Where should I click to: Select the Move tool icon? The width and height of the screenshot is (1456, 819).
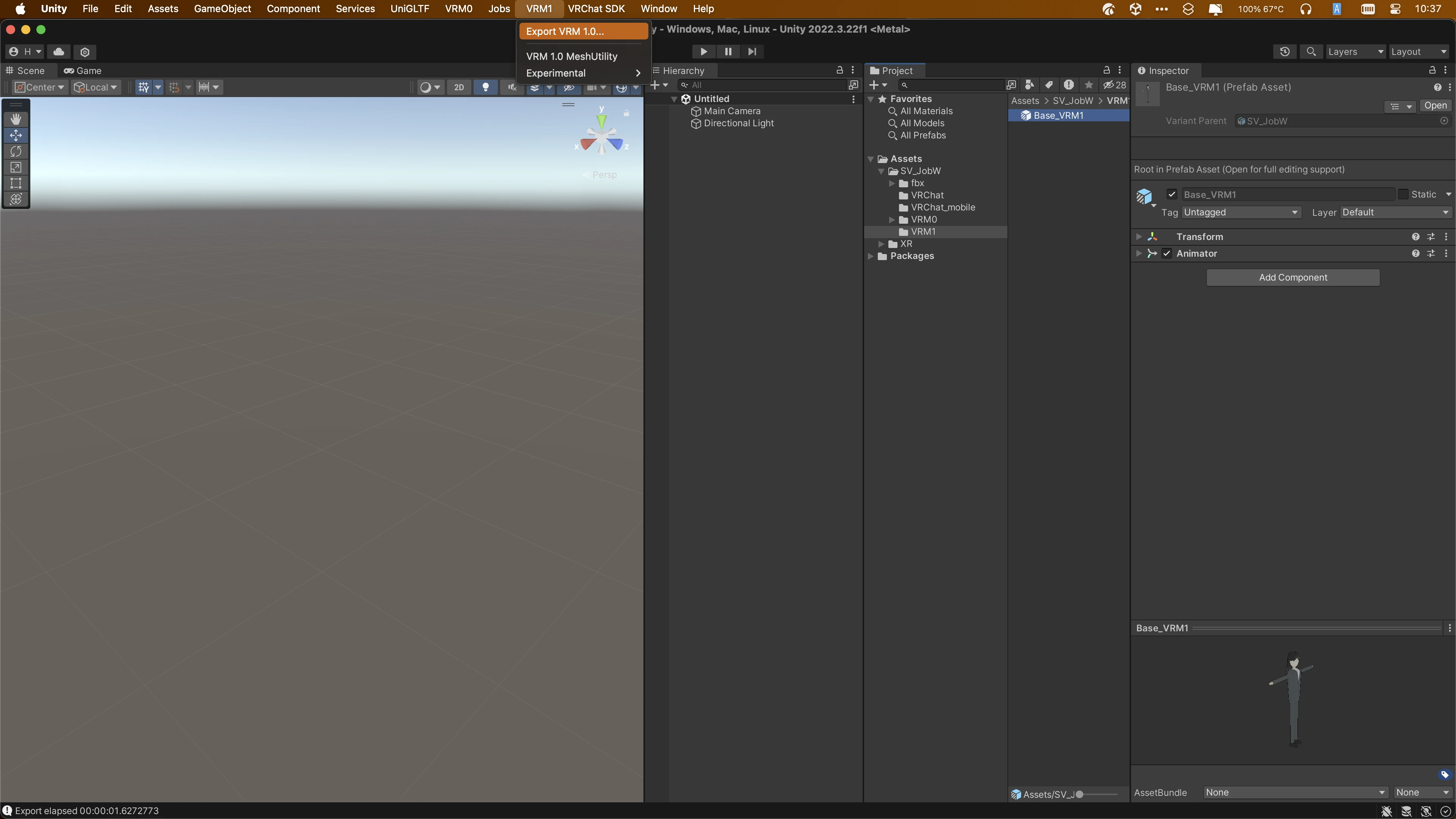[15, 135]
